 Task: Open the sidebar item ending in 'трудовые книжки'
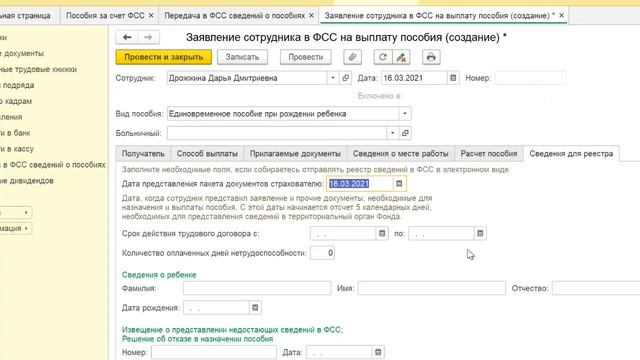click(38, 69)
